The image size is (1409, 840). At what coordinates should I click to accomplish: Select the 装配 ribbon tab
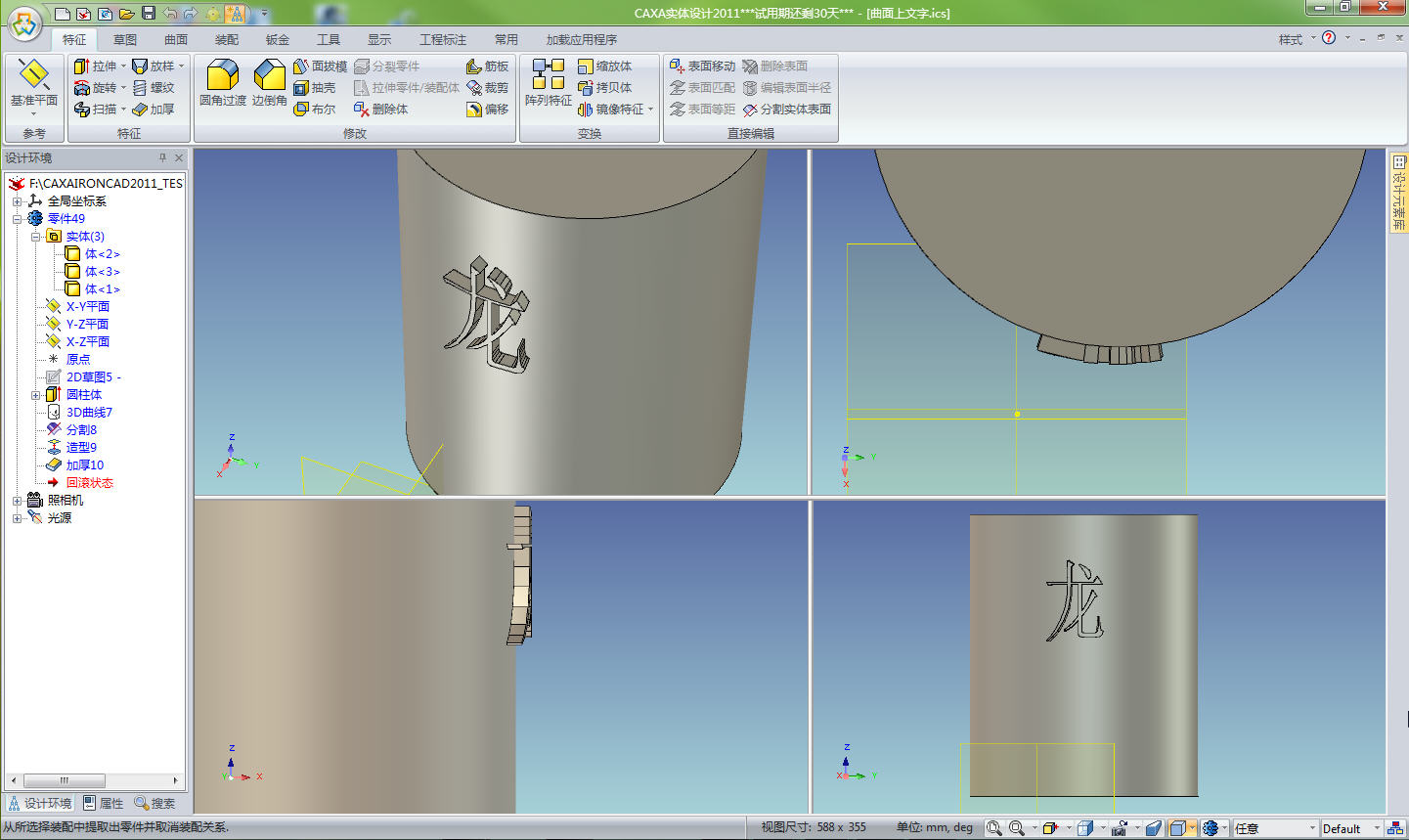pyautogui.click(x=227, y=40)
